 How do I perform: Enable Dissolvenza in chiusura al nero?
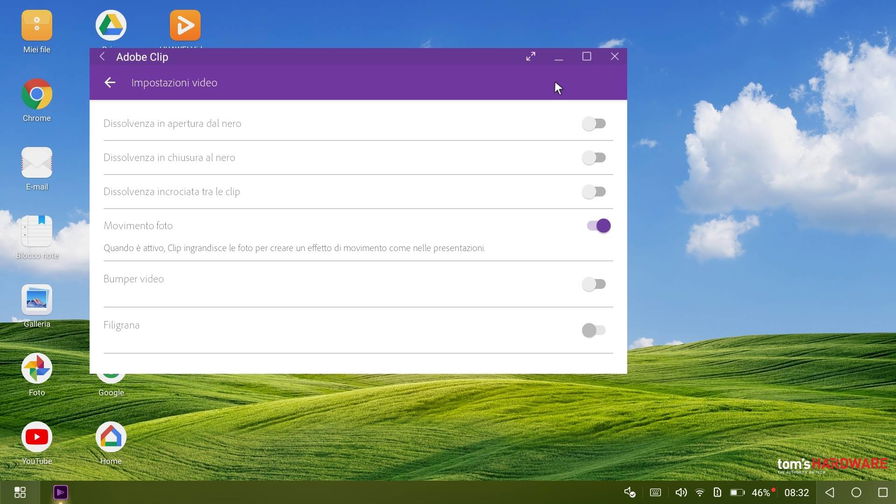click(594, 158)
